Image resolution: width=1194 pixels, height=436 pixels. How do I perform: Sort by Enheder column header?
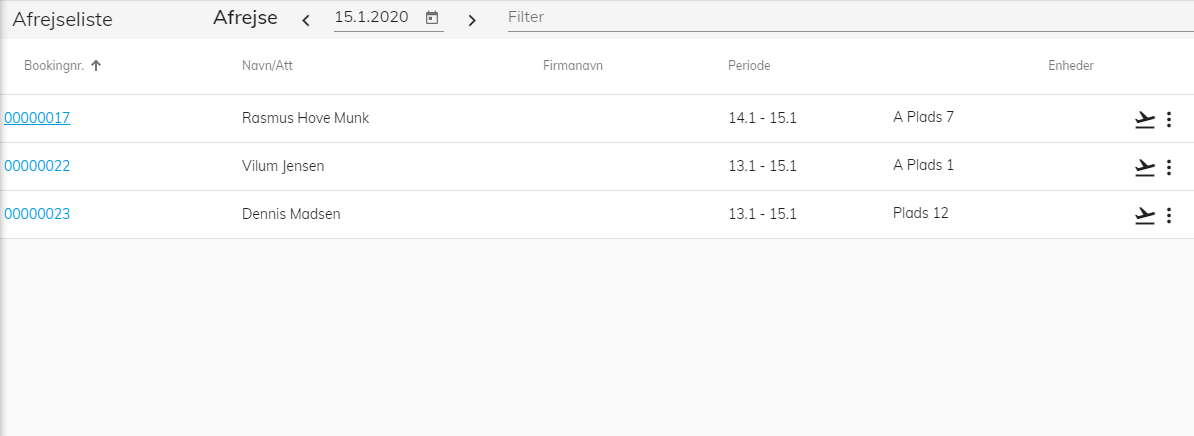pyautogui.click(x=1071, y=65)
